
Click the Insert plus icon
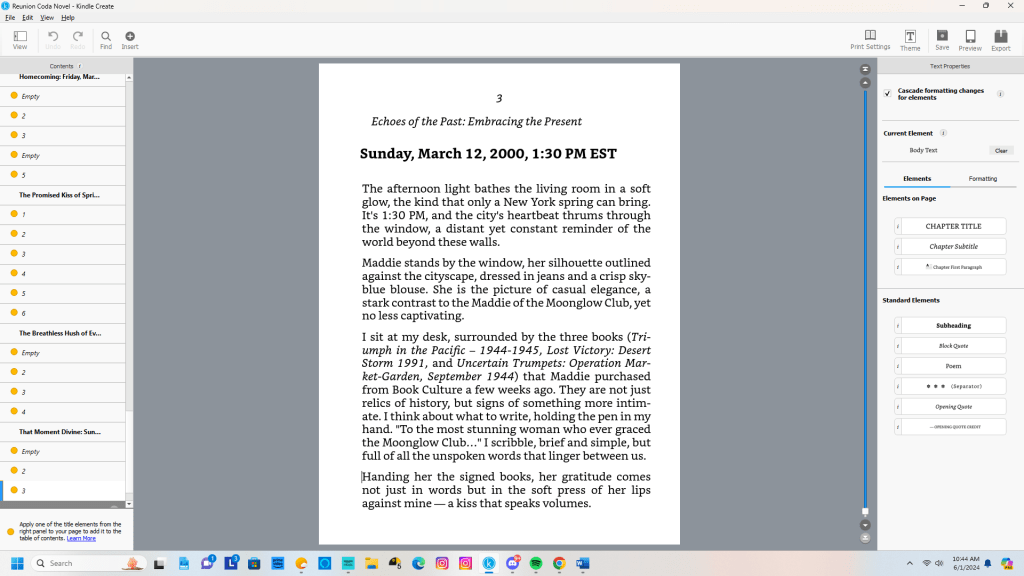point(130,40)
